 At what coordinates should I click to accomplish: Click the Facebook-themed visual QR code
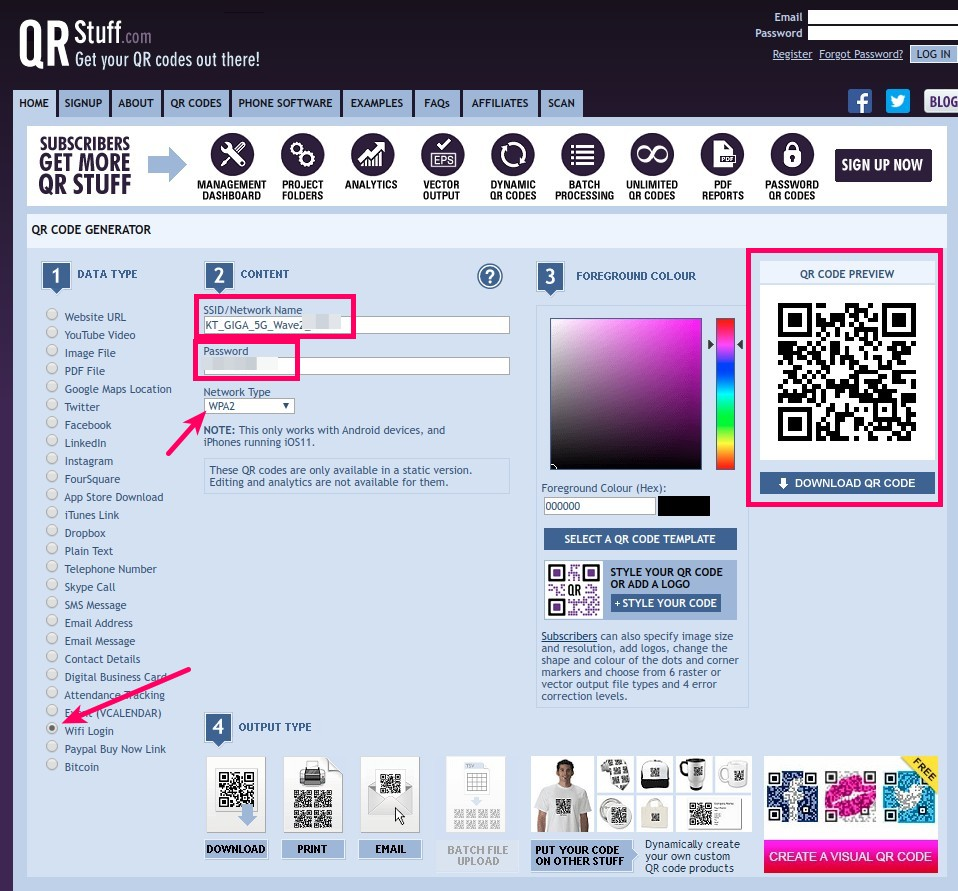pyautogui.click(x=792, y=796)
